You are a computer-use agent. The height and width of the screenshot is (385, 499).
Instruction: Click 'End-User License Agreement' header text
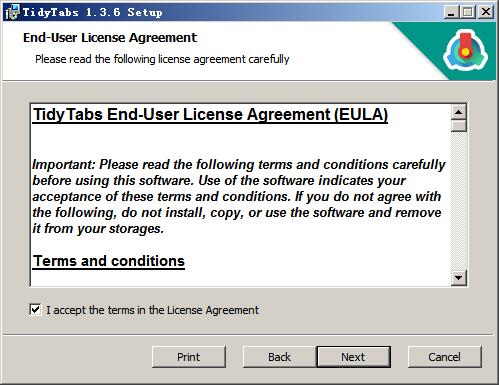(x=110, y=38)
